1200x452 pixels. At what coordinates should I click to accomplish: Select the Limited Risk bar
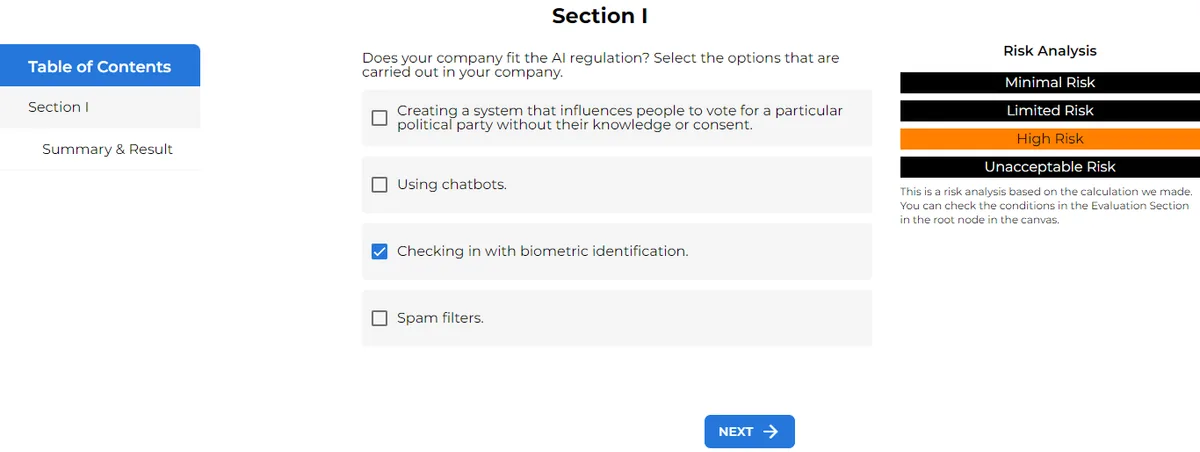point(1050,111)
